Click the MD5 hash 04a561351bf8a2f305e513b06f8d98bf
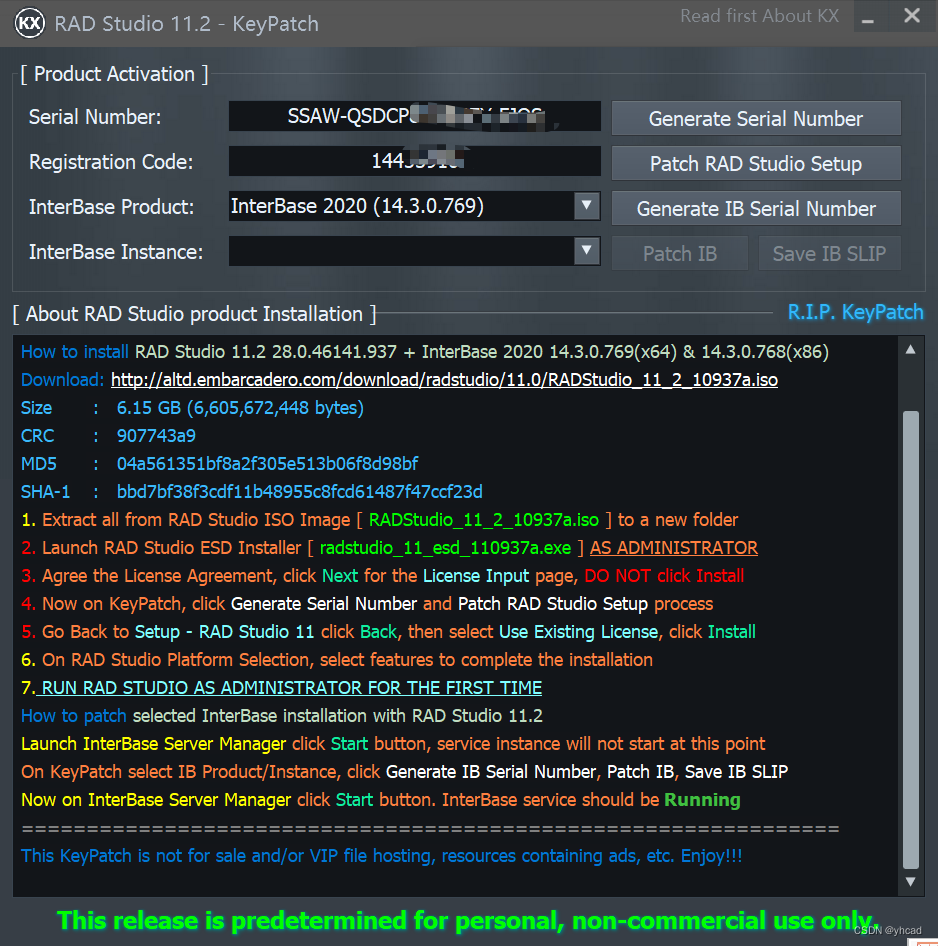 tap(267, 464)
